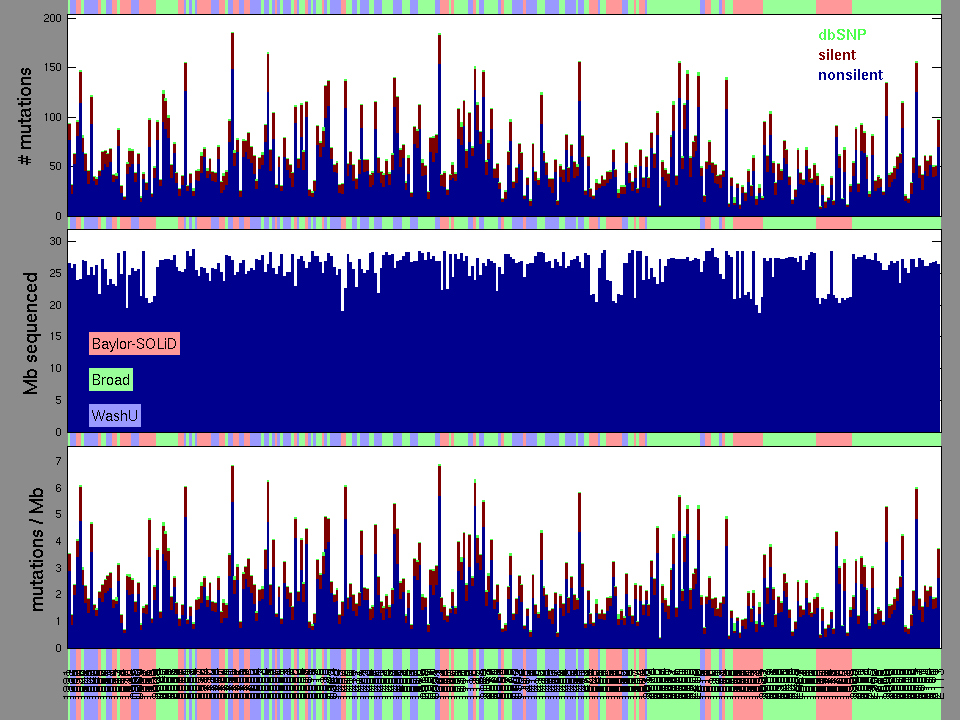The image size is (960, 720).
Task: Click the 6 tick on the mutations / Mb axis
Action: coord(59,488)
